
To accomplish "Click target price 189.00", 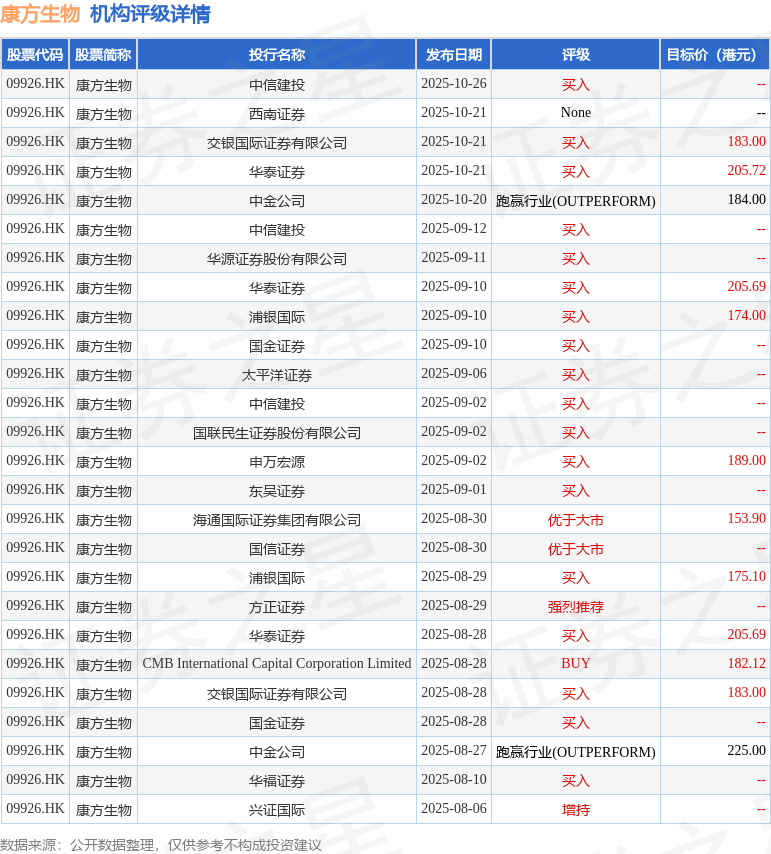I will (746, 461).
